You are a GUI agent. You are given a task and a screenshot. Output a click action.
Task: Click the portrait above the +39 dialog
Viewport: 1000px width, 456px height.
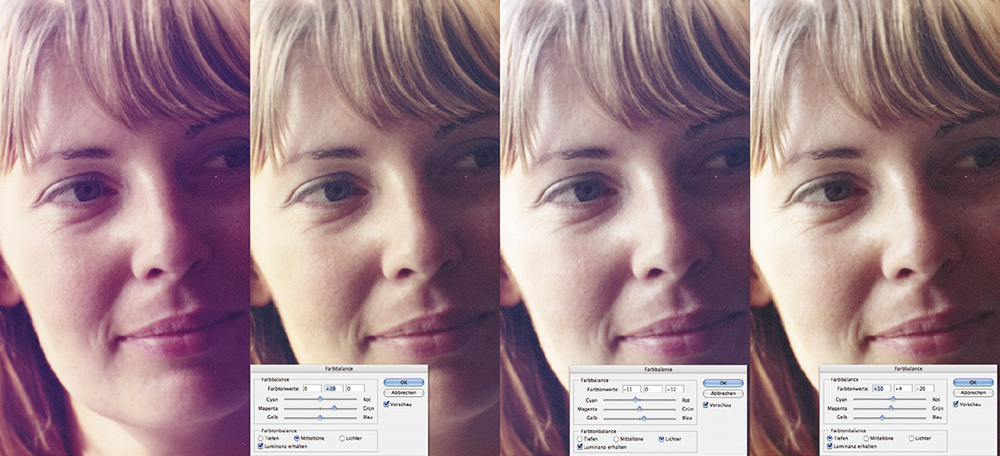(375, 182)
